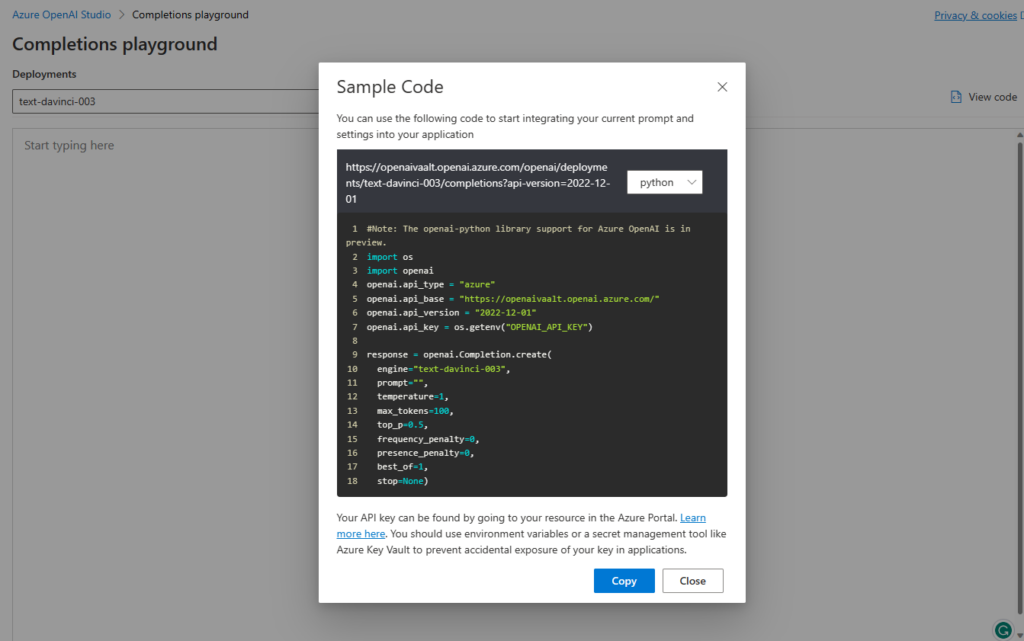1024x641 pixels.
Task: Click the View code icon
Action: 956,97
